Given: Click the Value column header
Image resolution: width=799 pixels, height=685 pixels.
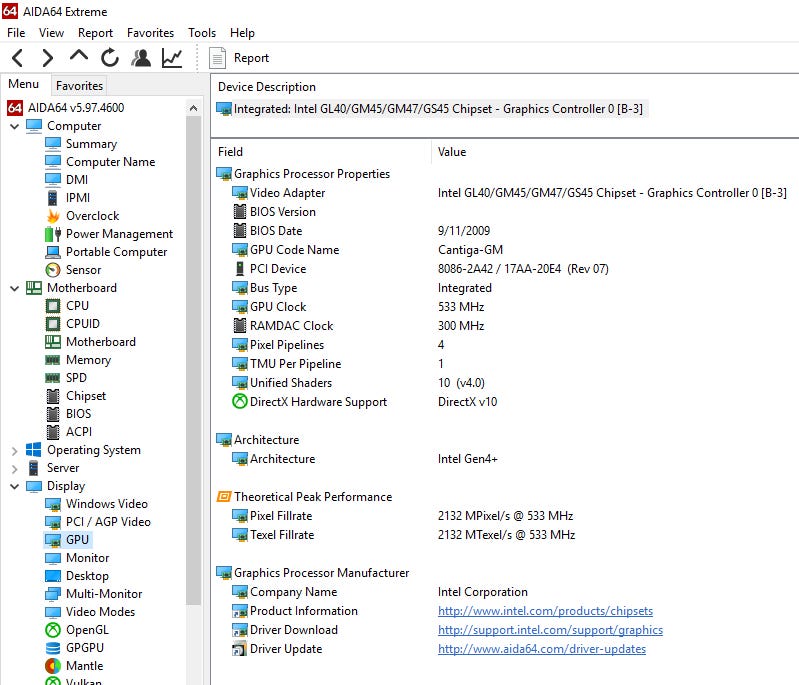Looking at the screenshot, I should coord(452,152).
